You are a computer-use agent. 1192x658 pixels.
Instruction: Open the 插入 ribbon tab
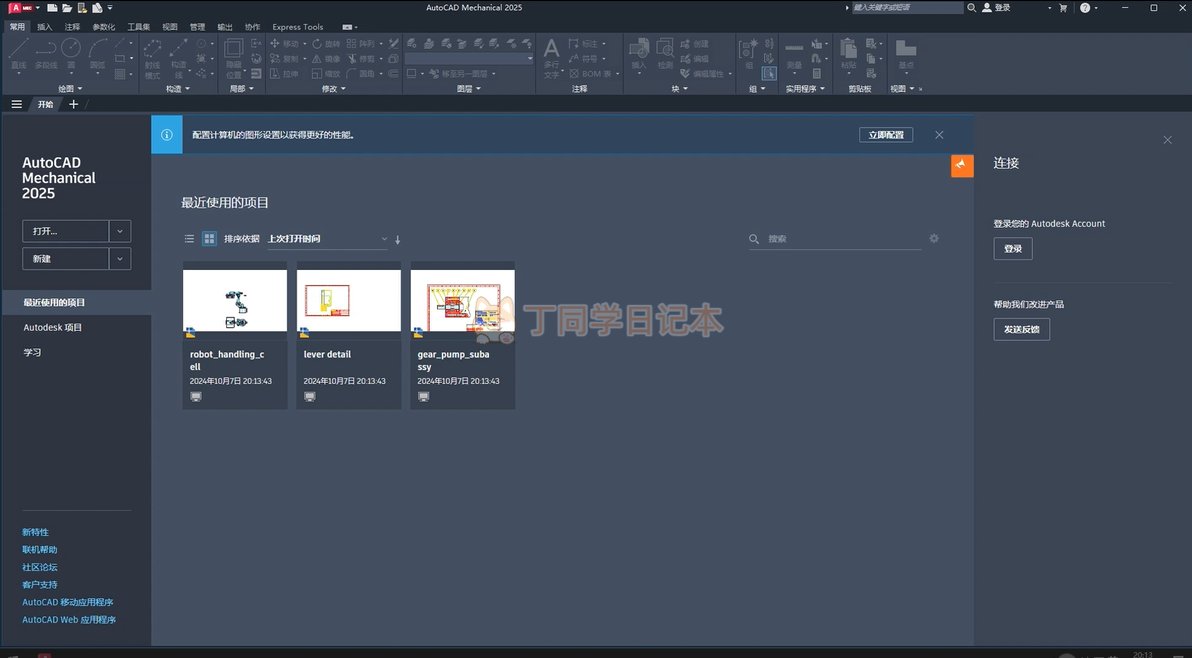pos(45,27)
